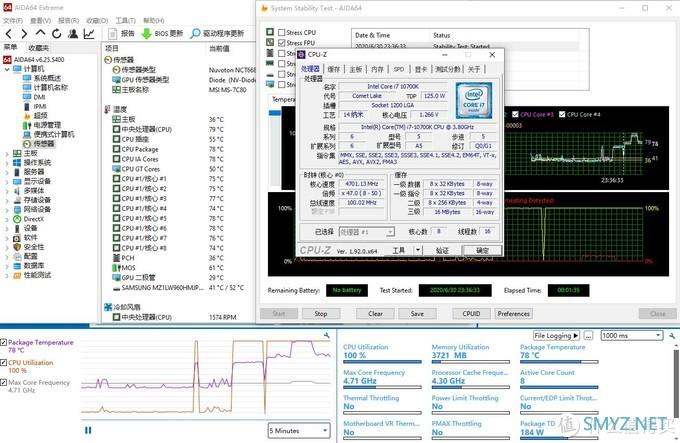The image size is (680, 443).
Task: Go back with AIDA64 toolbar back arrow
Action: click(9, 33)
